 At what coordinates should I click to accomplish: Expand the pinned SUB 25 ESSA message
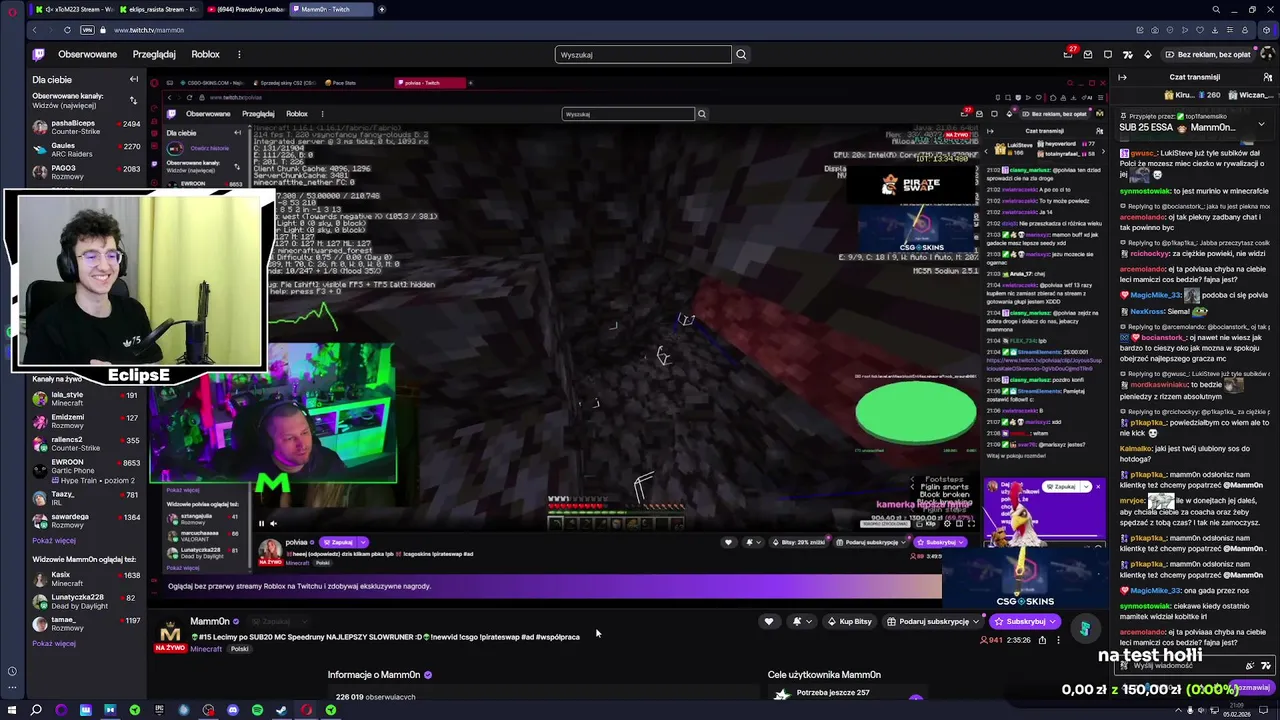click(x=1261, y=123)
